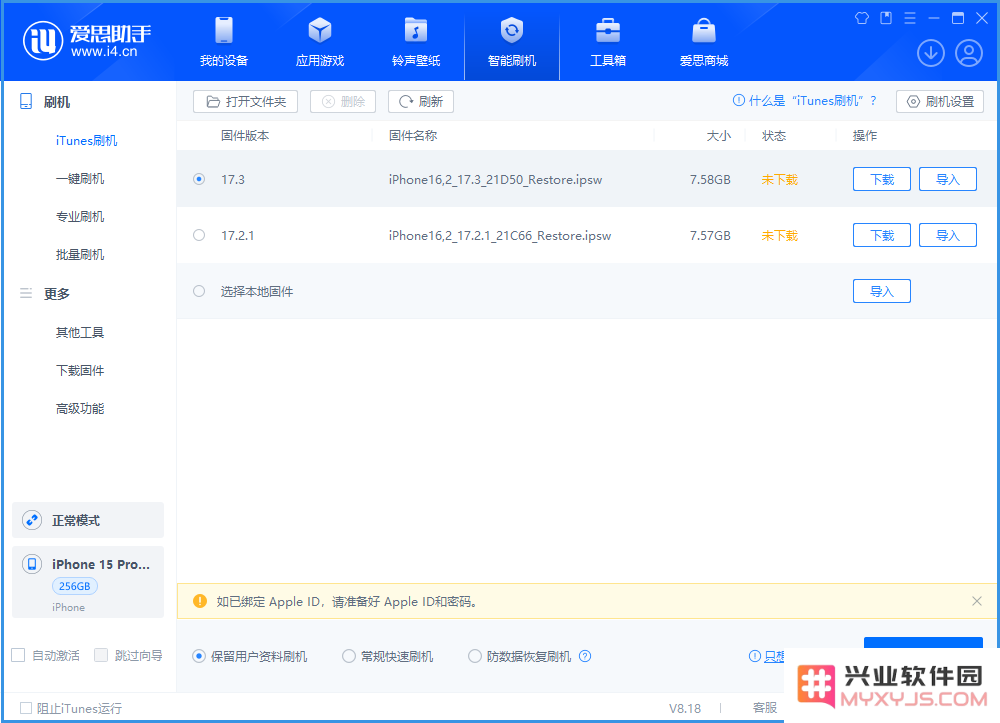Click the 7.58GB size cell
Viewport: 1000px width, 723px height.
[x=710, y=180]
